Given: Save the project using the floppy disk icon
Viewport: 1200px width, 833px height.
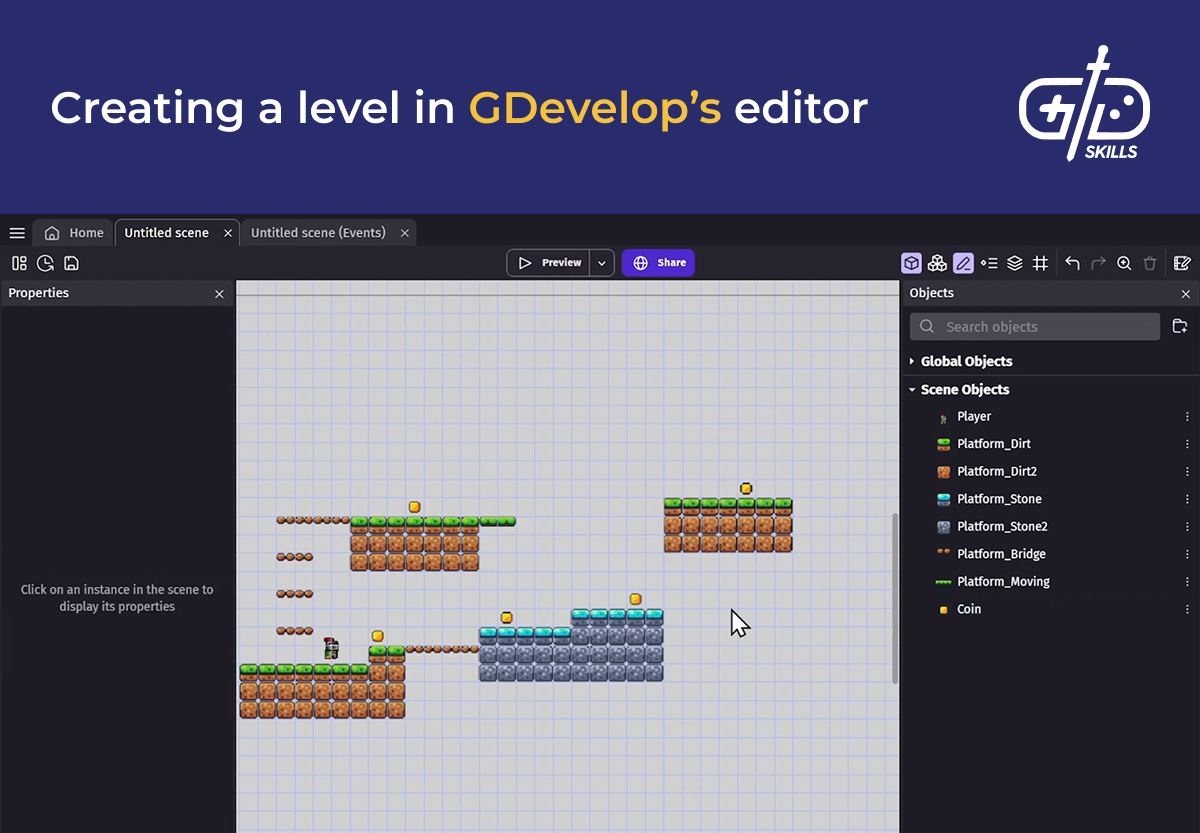Looking at the screenshot, I should (x=71, y=262).
